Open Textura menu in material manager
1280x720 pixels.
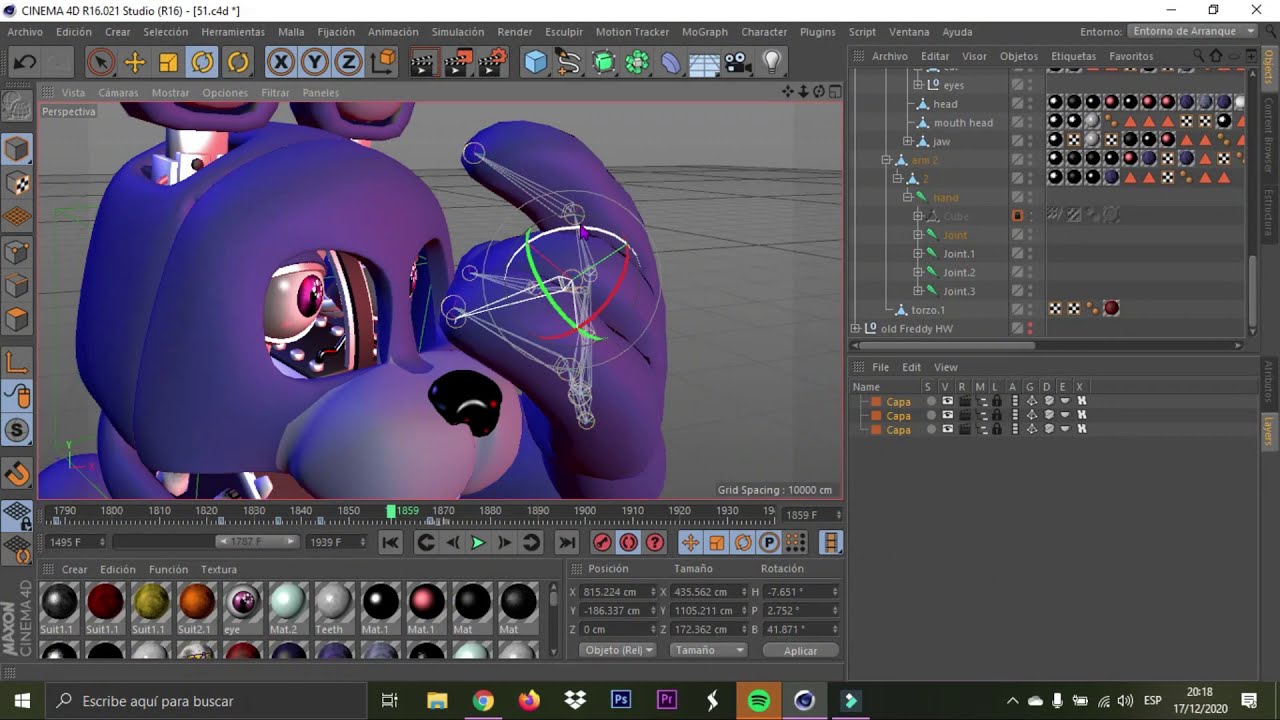[219, 569]
